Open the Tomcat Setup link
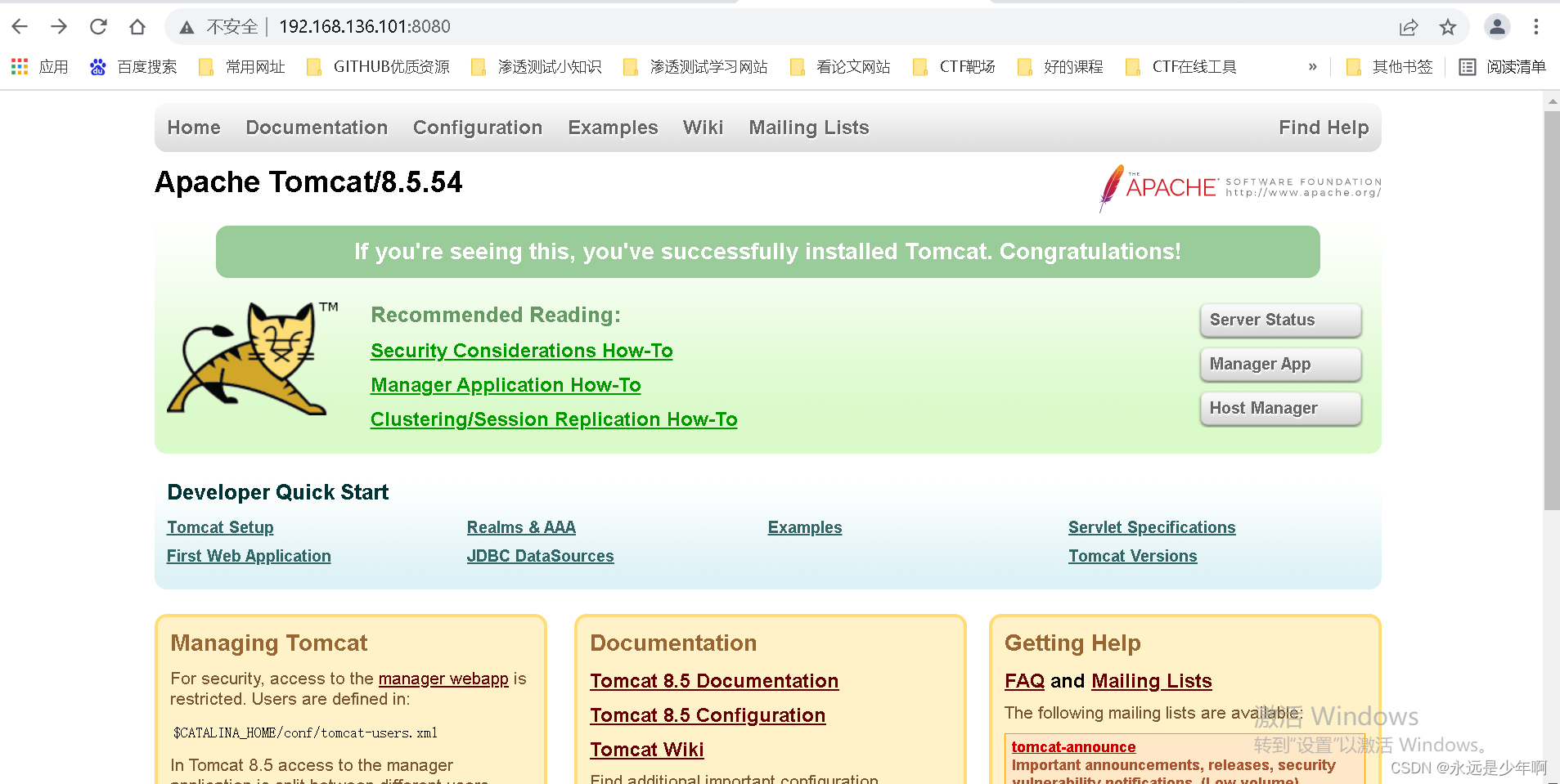Image resolution: width=1560 pixels, height=784 pixels. pos(220,527)
